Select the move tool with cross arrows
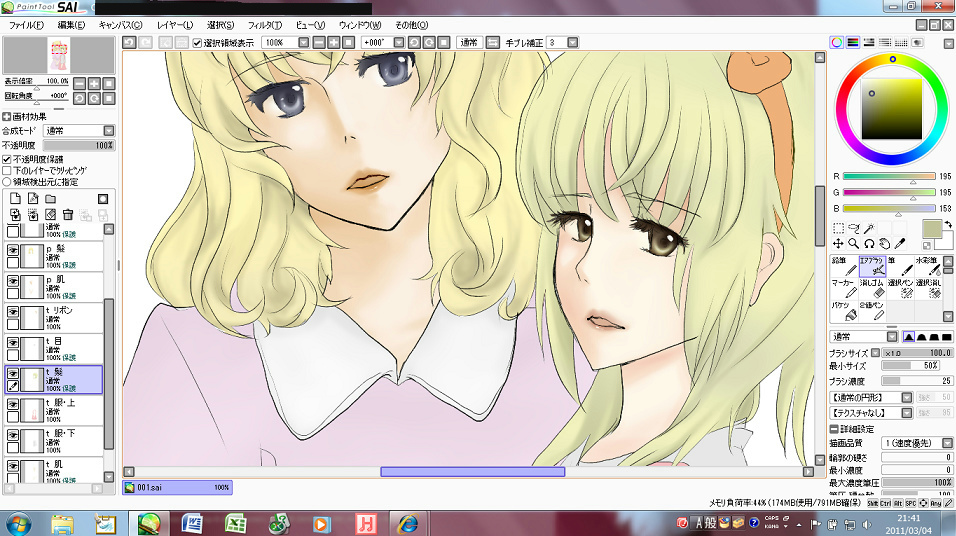This screenshot has width=956, height=536. pyautogui.click(x=838, y=243)
